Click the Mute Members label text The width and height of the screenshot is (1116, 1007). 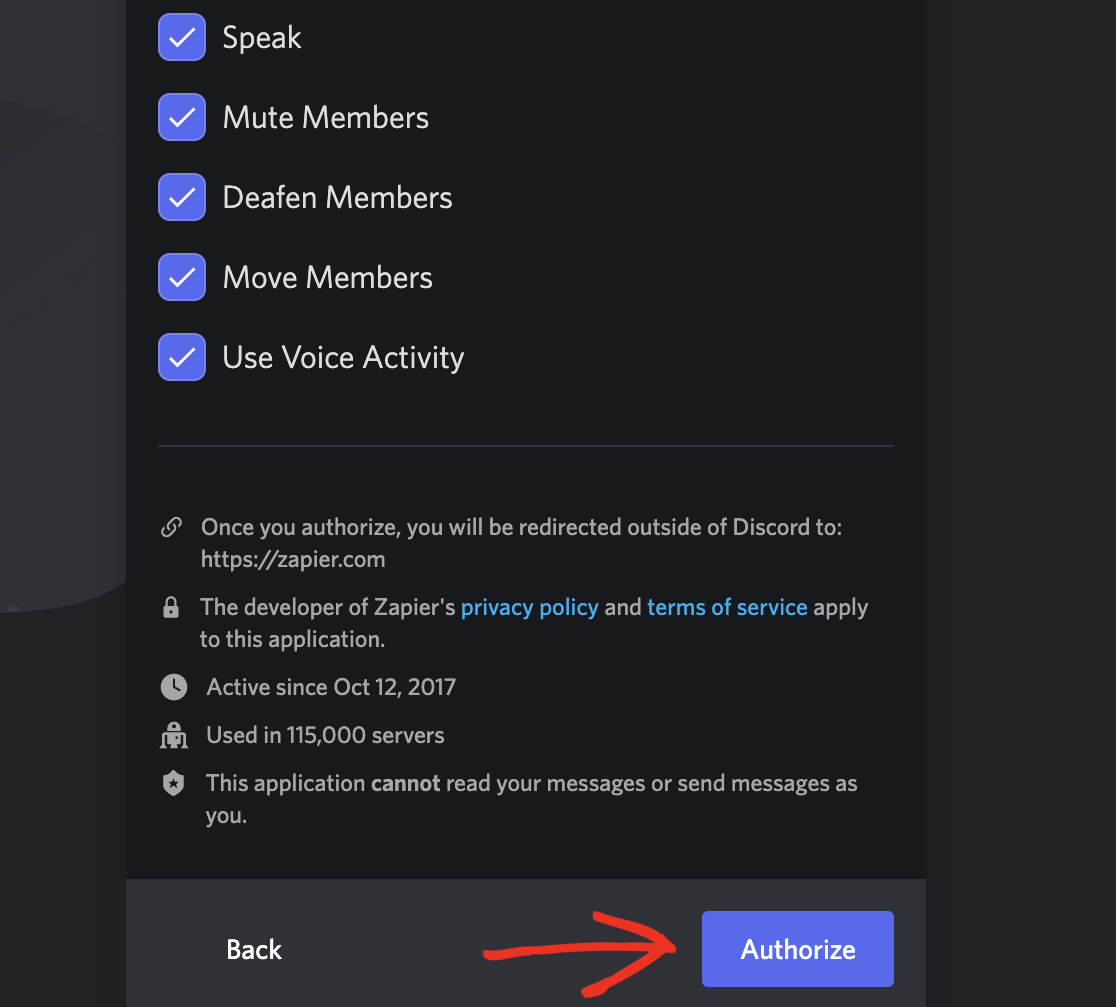[x=326, y=117]
